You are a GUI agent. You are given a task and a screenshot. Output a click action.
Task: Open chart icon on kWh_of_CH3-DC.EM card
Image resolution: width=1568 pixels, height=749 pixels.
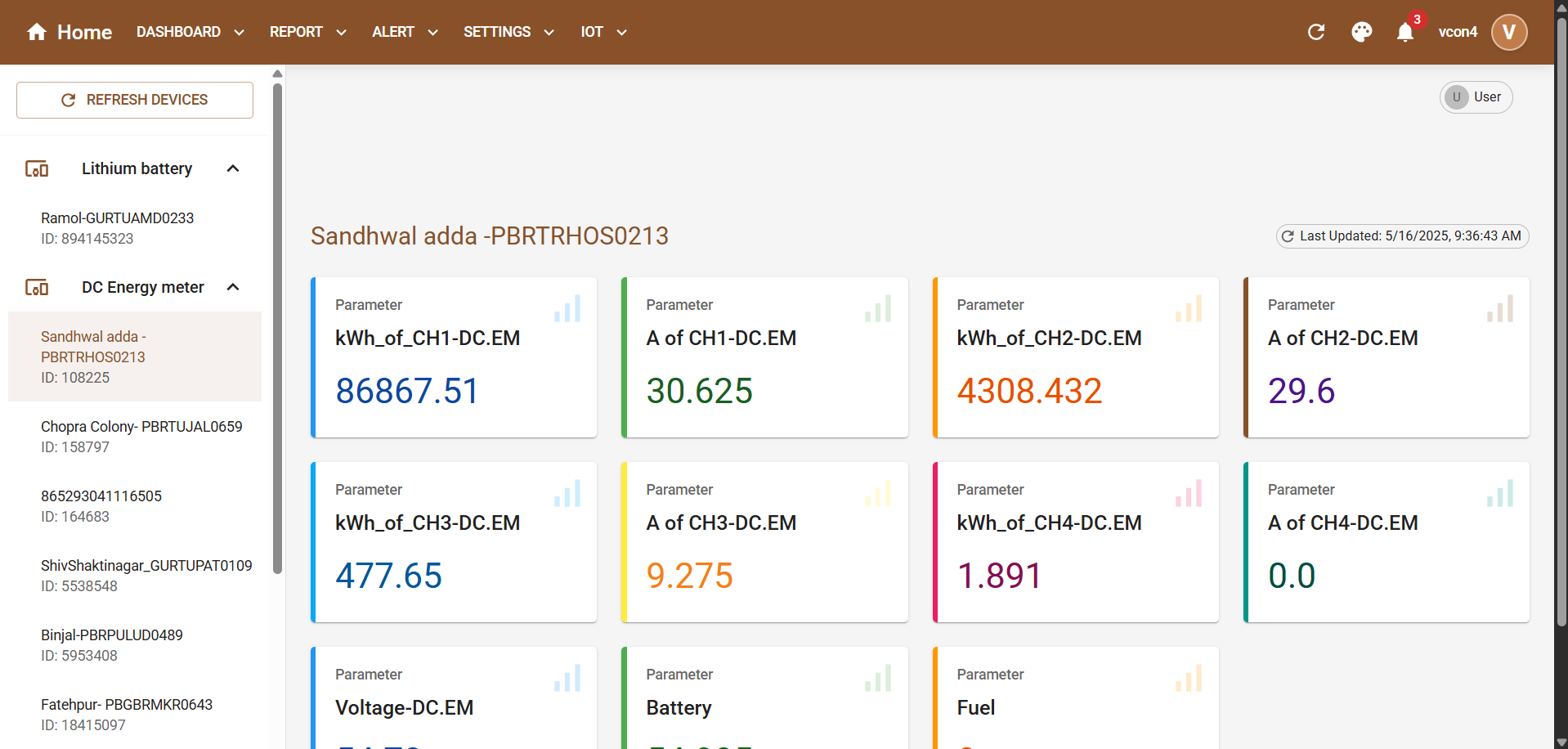[x=567, y=493]
